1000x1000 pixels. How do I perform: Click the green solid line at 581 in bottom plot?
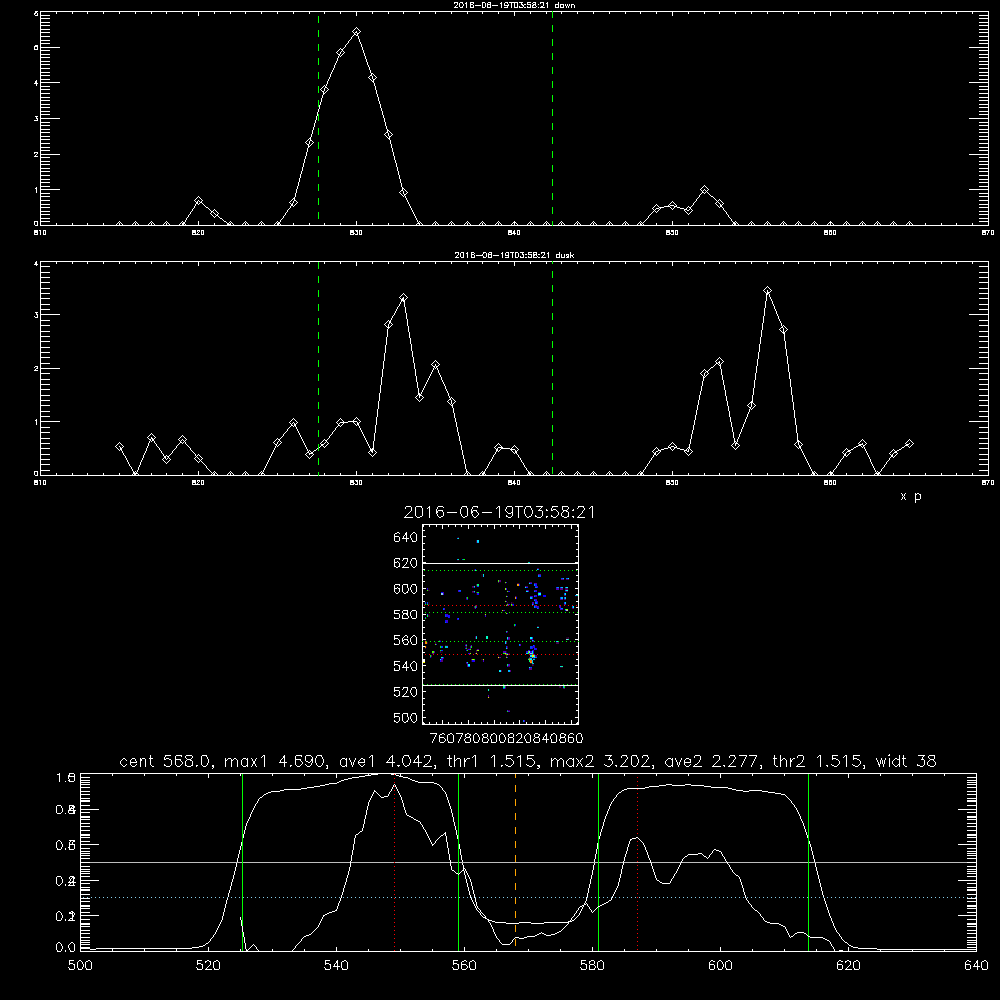click(598, 861)
